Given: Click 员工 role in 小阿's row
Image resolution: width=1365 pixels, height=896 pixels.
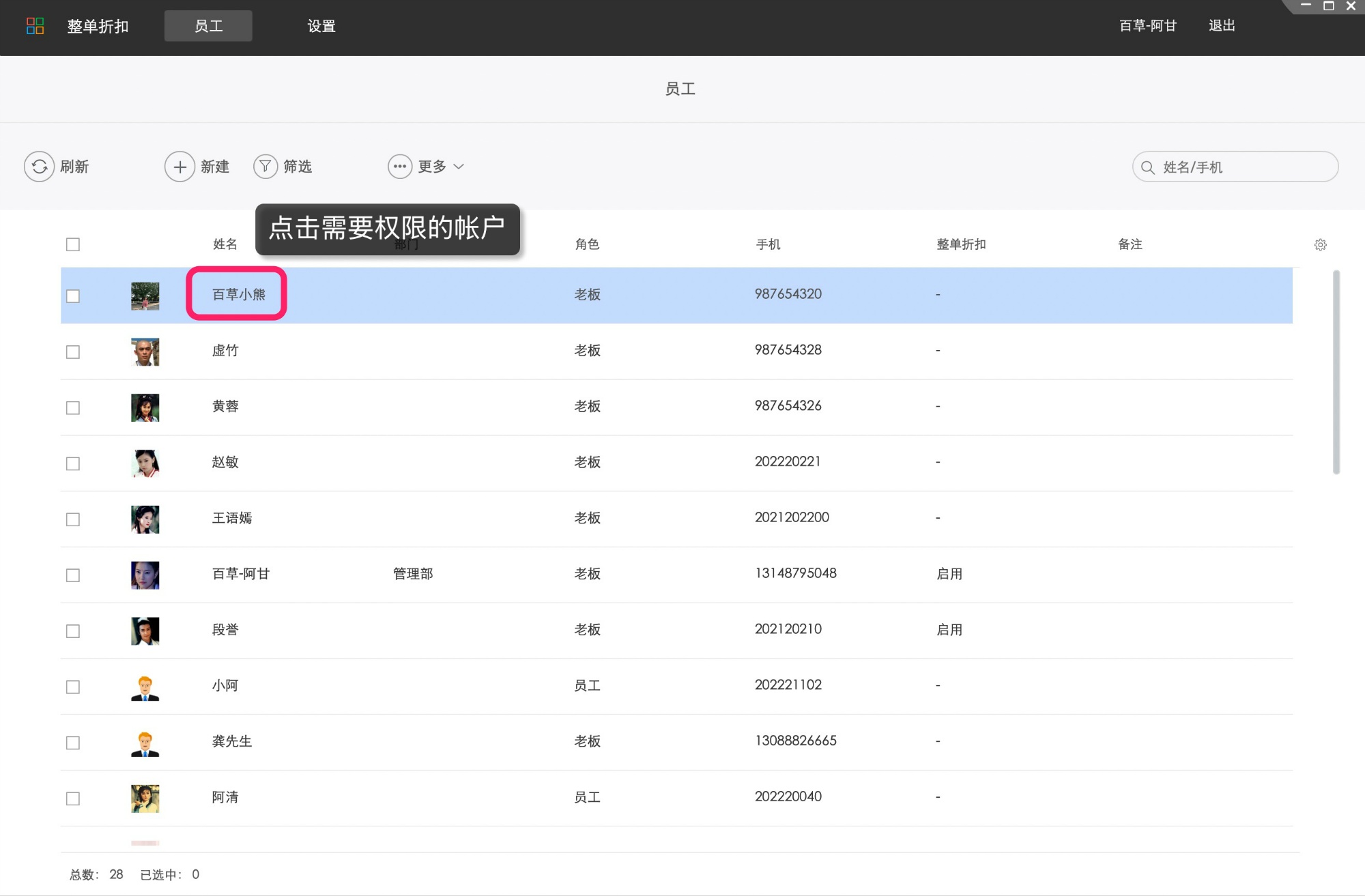Looking at the screenshot, I should pyautogui.click(x=587, y=685).
